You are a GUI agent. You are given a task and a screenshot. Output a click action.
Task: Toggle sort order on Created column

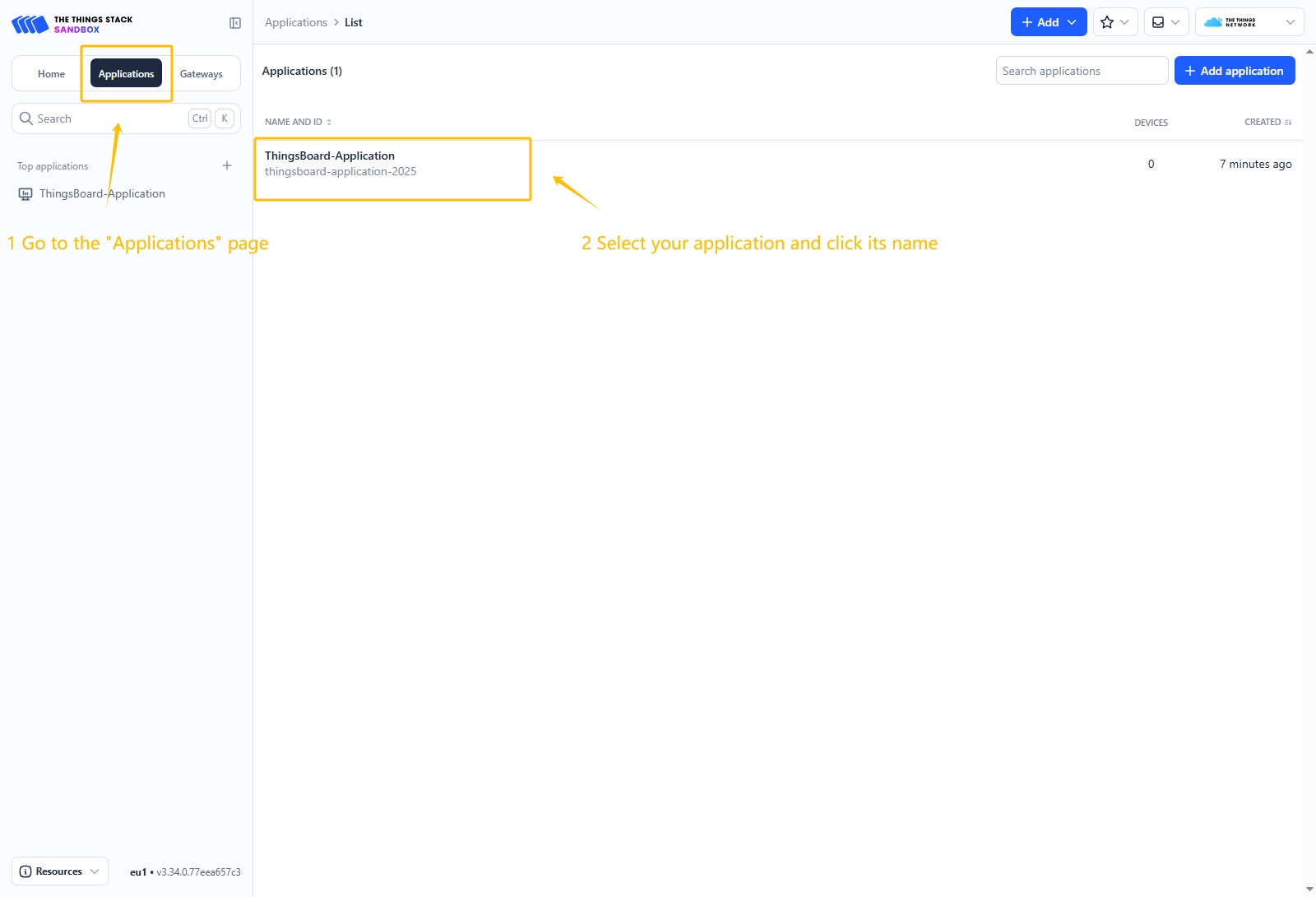[x=1267, y=122]
